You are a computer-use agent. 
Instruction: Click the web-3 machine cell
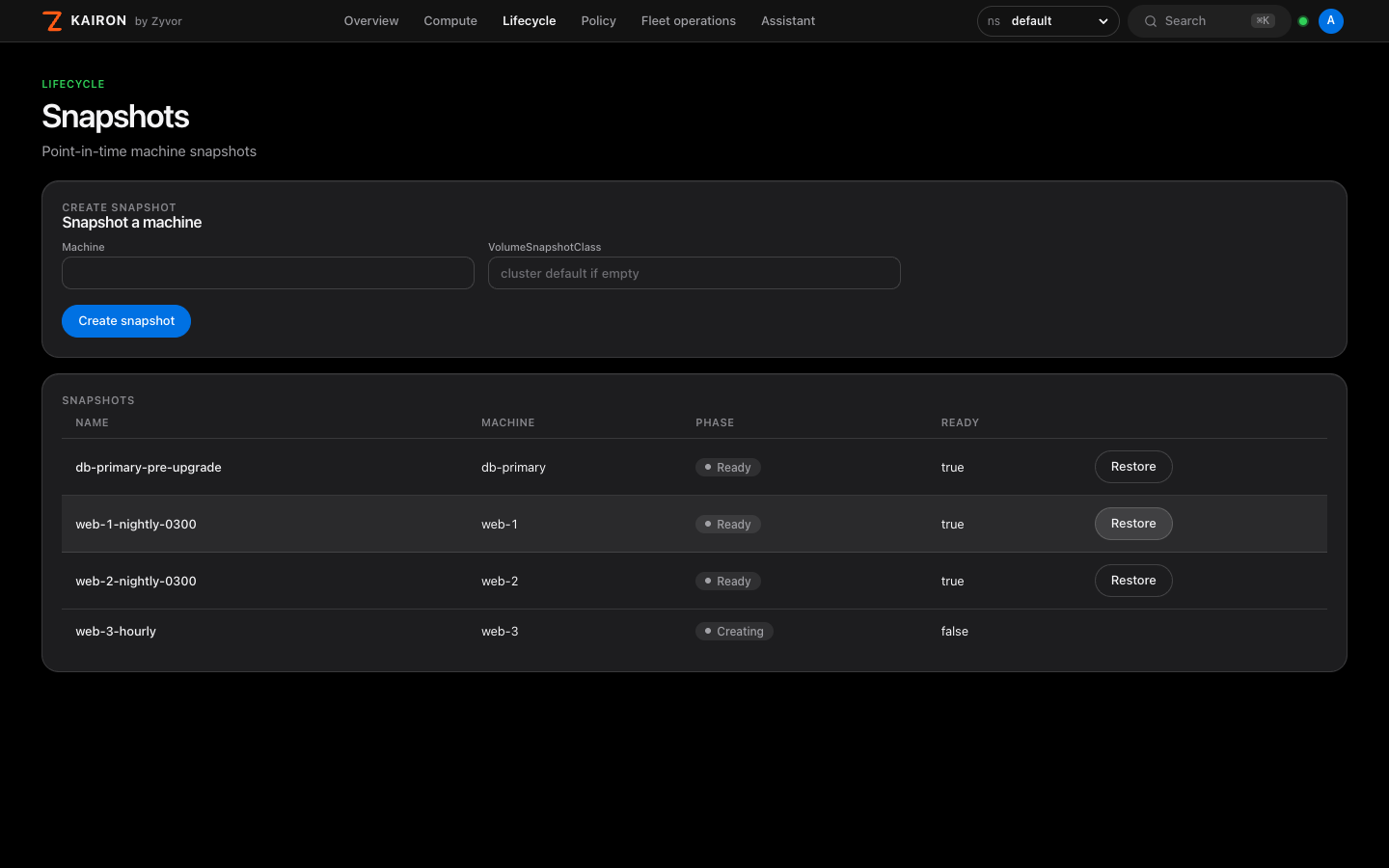500,632
